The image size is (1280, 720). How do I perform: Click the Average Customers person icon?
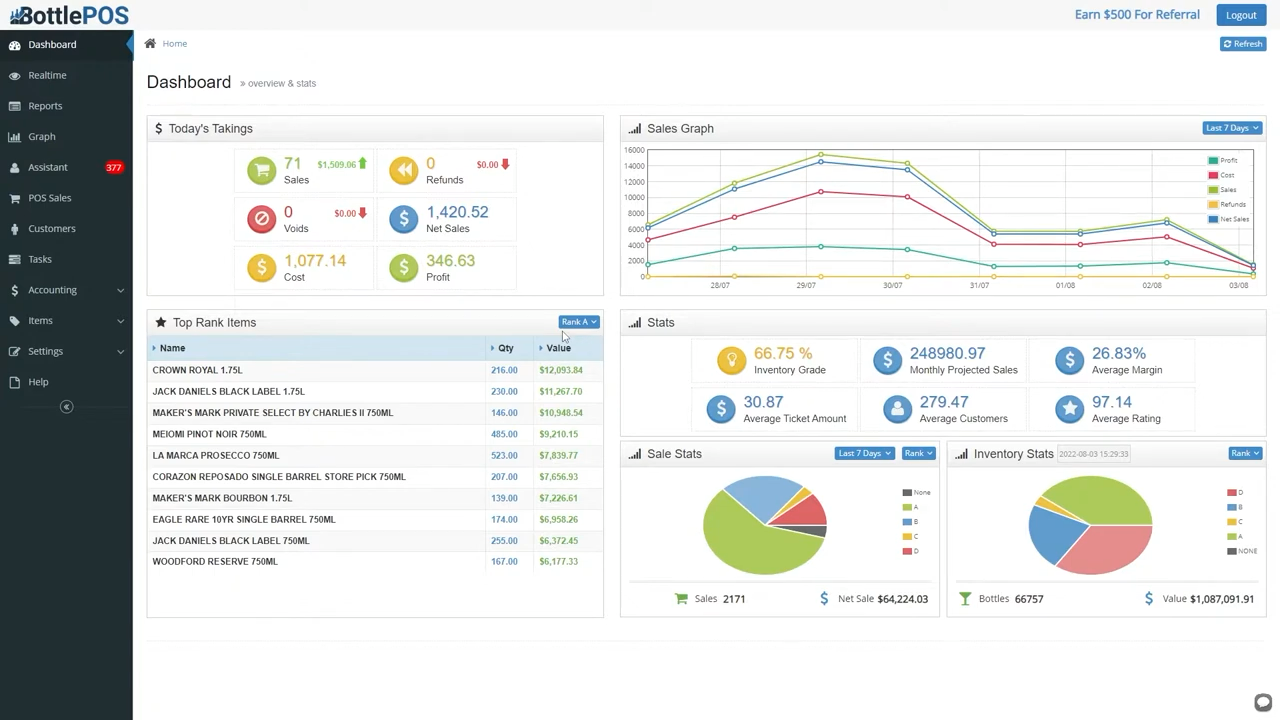point(897,408)
